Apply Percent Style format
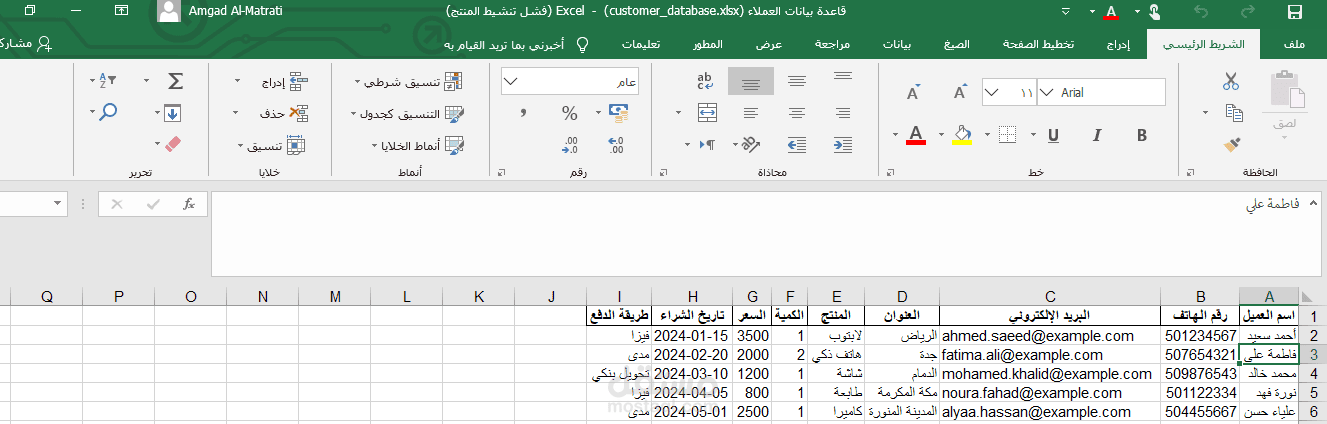This screenshot has height=424, width=1327. pos(569,113)
